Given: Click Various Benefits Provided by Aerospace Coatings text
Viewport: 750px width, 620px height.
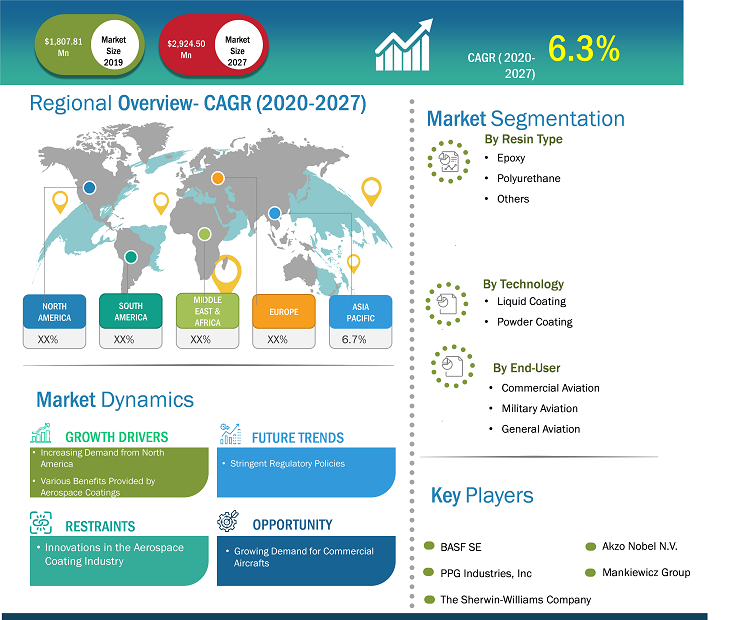Looking at the screenshot, I should (x=98, y=487).
